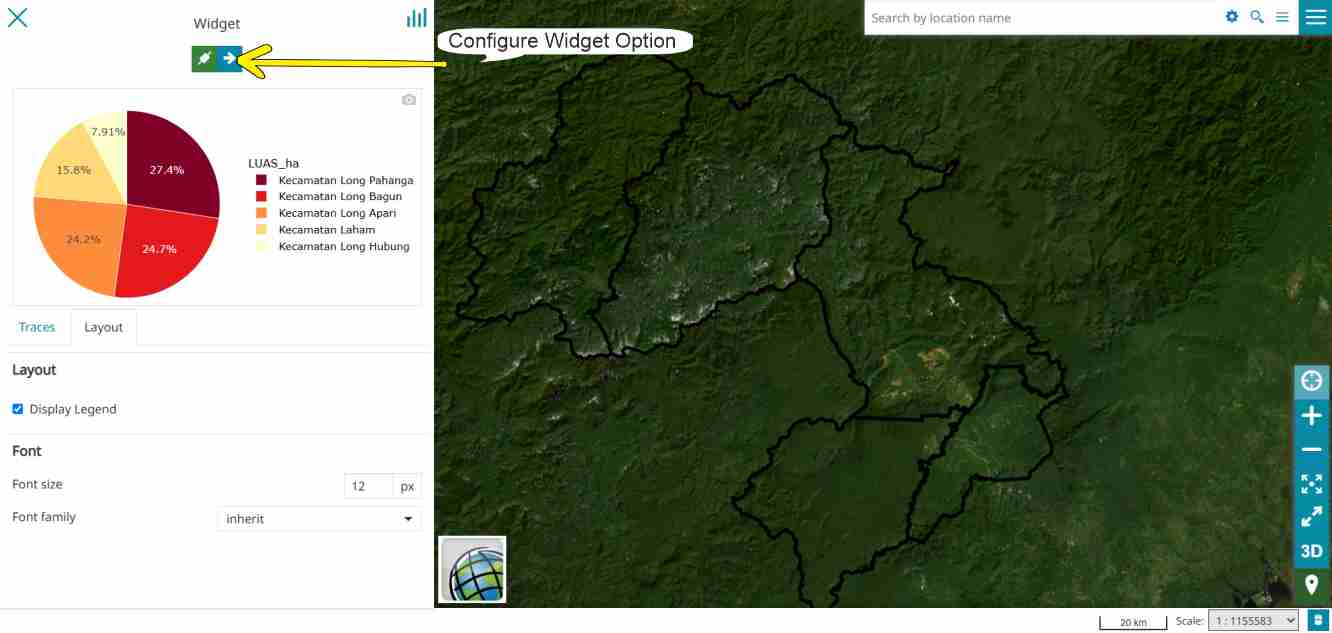Image resolution: width=1332 pixels, height=633 pixels.
Task: Open the Font family dropdown
Action: (319, 519)
